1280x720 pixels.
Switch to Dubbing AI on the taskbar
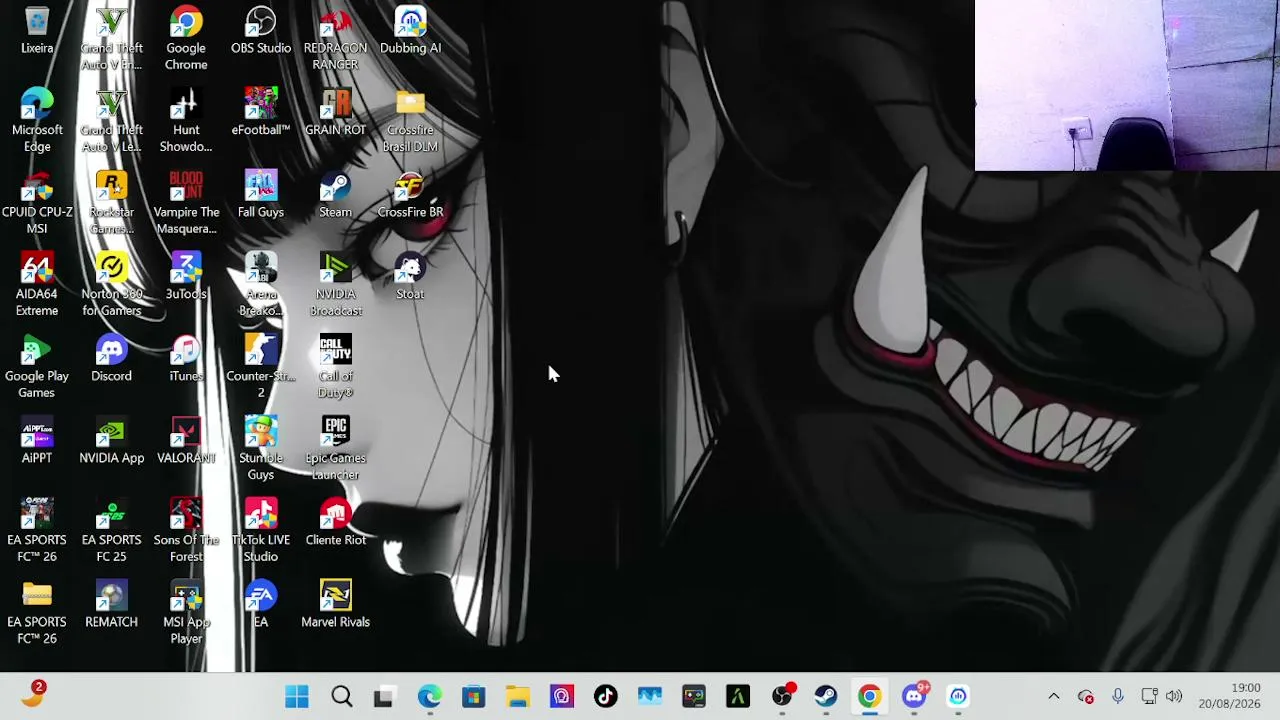(958, 696)
